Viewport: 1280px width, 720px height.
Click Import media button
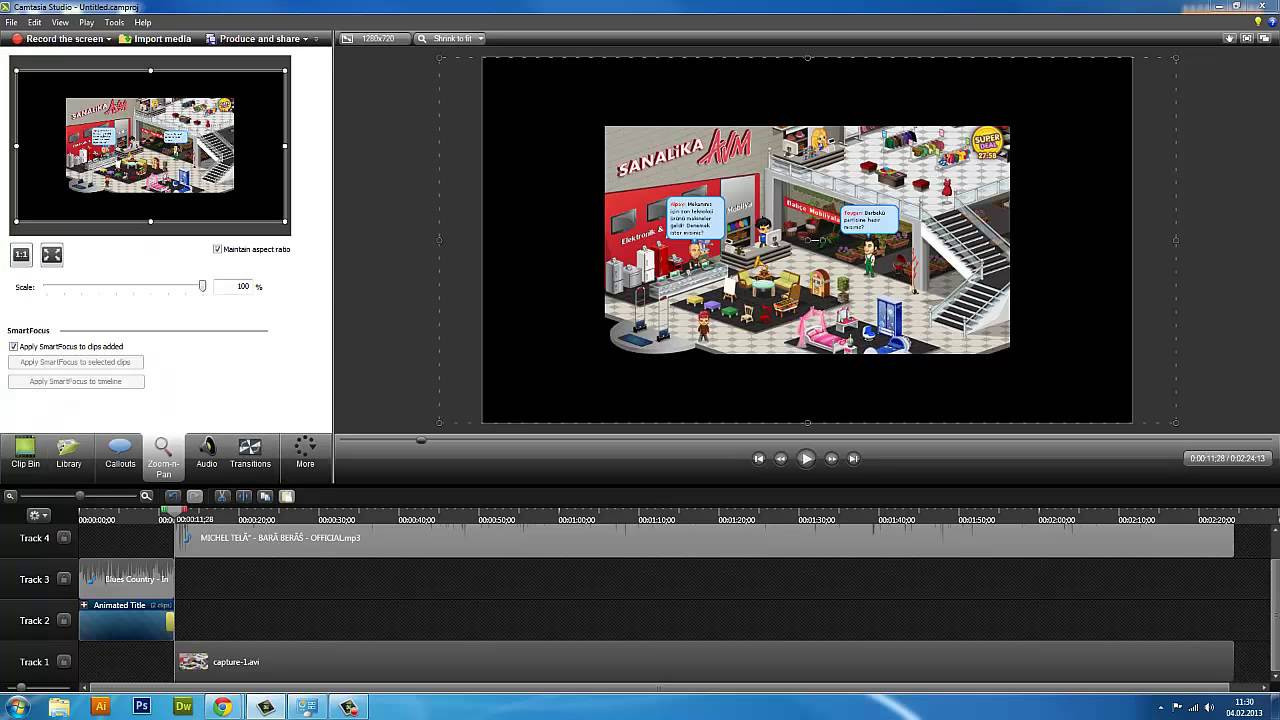point(155,39)
